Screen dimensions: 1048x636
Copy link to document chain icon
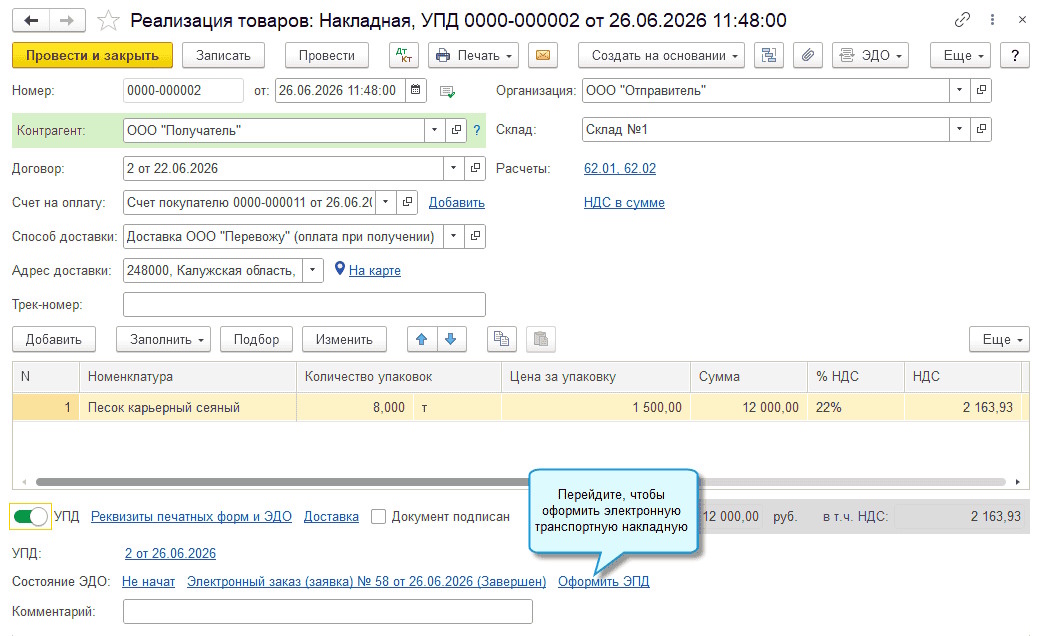(962, 20)
